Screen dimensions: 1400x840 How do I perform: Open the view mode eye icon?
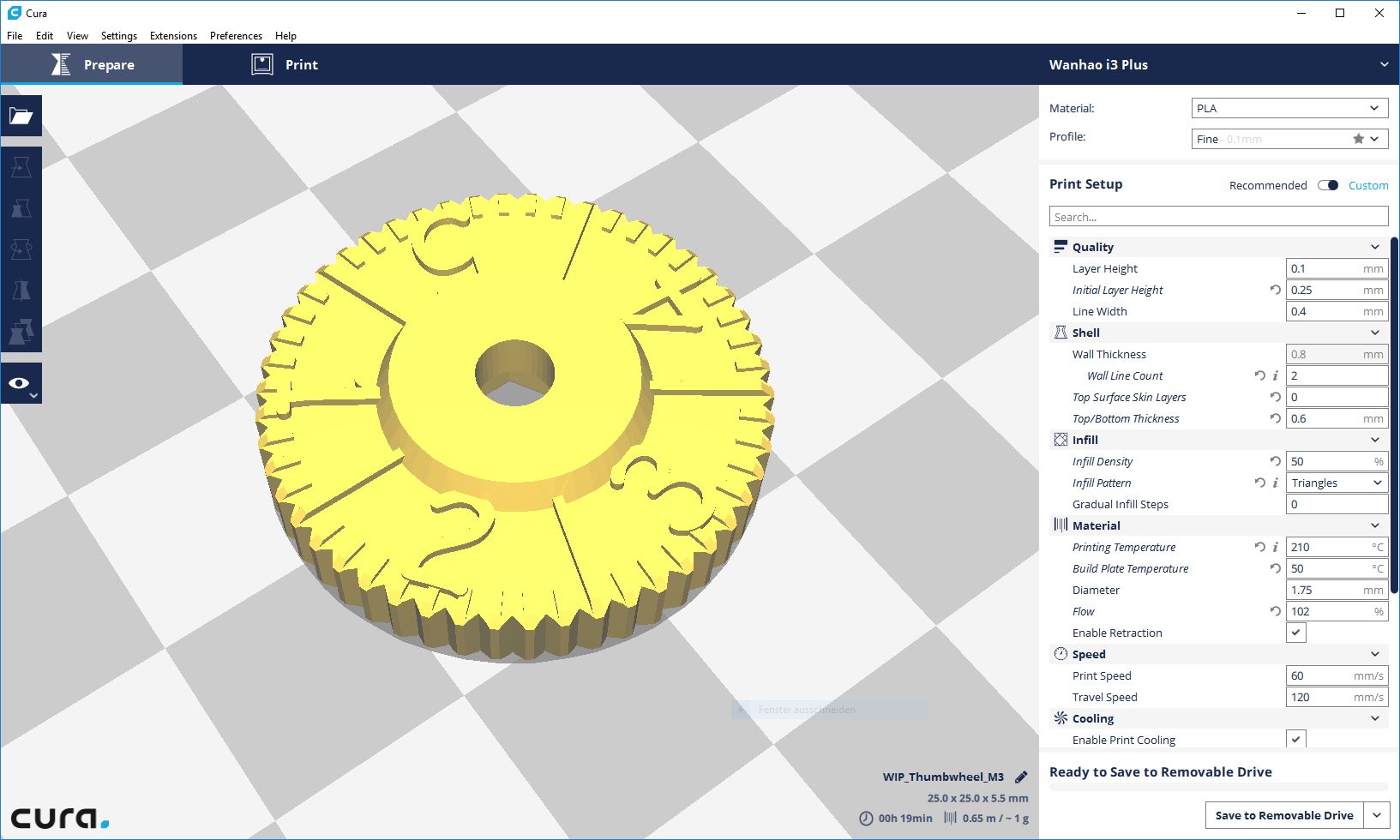pyautogui.click(x=21, y=383)
